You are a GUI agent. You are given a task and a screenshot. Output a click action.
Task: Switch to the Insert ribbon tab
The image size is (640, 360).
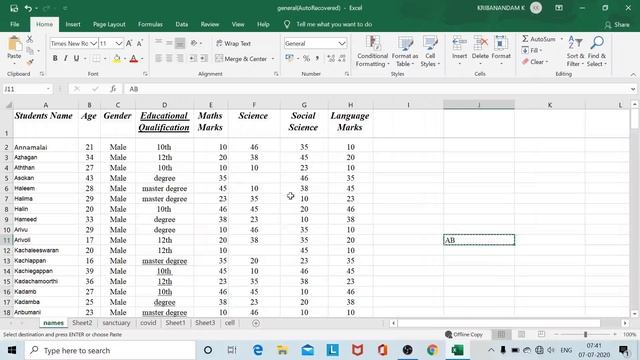[x=73, y=24]
